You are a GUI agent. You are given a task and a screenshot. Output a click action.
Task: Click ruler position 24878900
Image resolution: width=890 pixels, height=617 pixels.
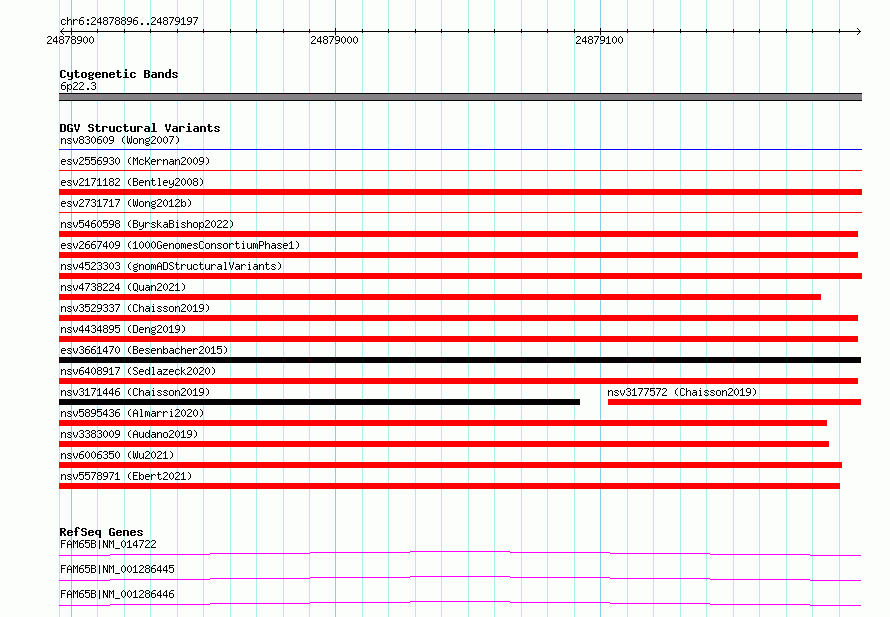point(70,40)
